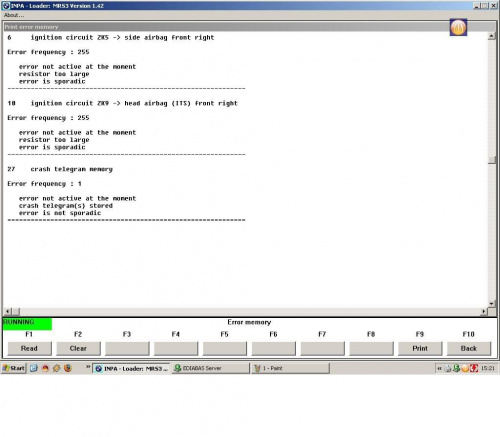Select INPA Loader taskbar item
The image size is (500, 437).
click(x=131, y=368)
